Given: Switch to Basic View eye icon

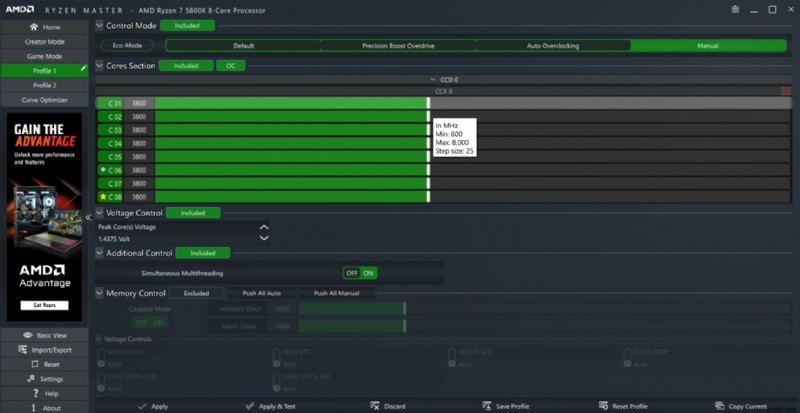Looking at the screenshot, I should [28, 335].
